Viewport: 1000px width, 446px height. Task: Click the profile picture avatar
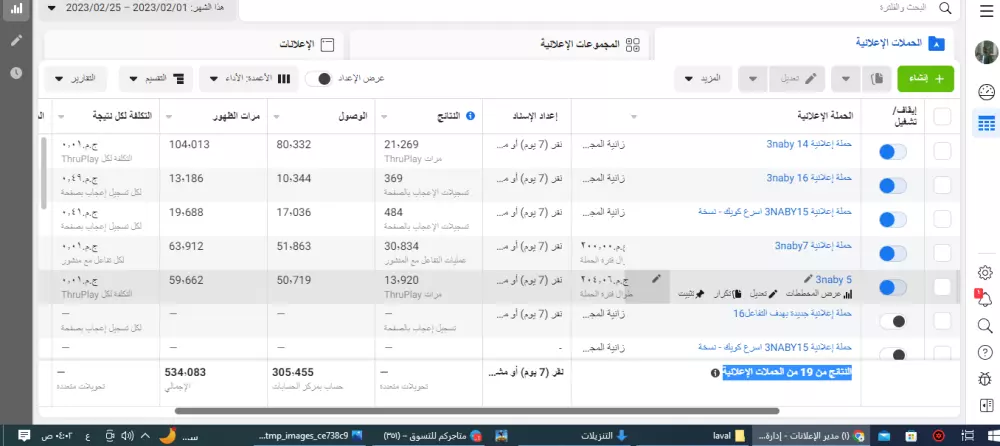[x=986, y=52]
